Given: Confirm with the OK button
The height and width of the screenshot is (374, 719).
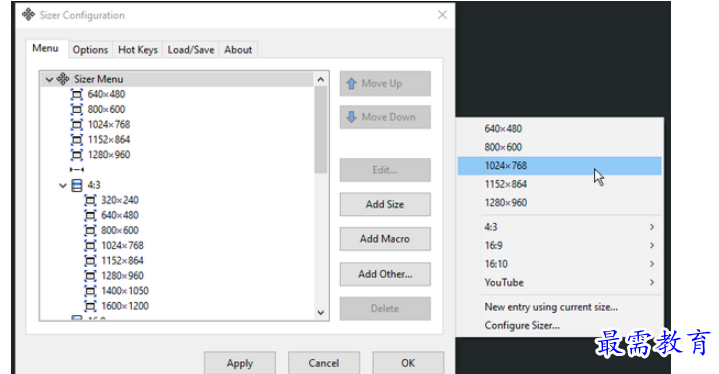Looking at the screenshot, I should tap(408, 363).
